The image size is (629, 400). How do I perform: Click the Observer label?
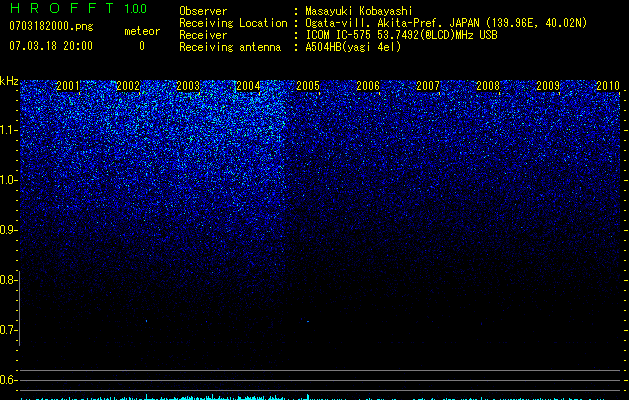pyautogui.click(x=203, y=11)
